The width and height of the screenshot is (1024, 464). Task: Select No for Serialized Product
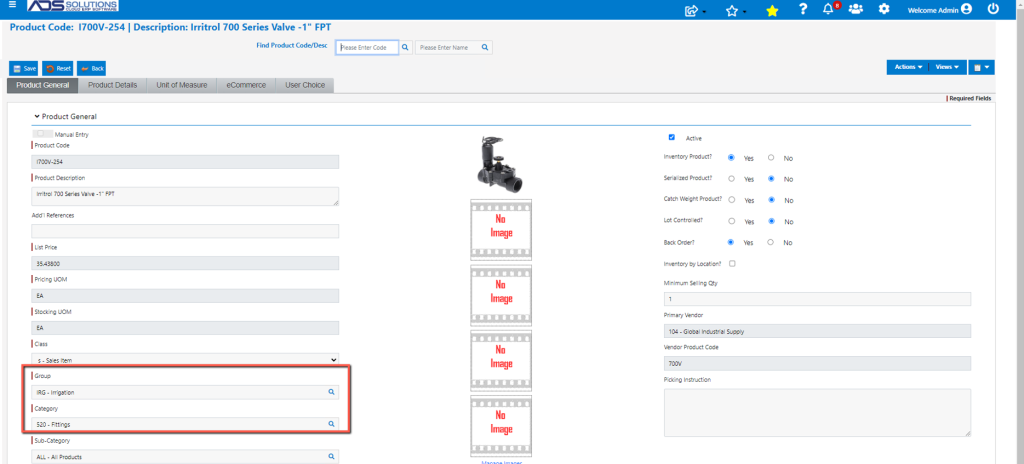tap(771, 178)
